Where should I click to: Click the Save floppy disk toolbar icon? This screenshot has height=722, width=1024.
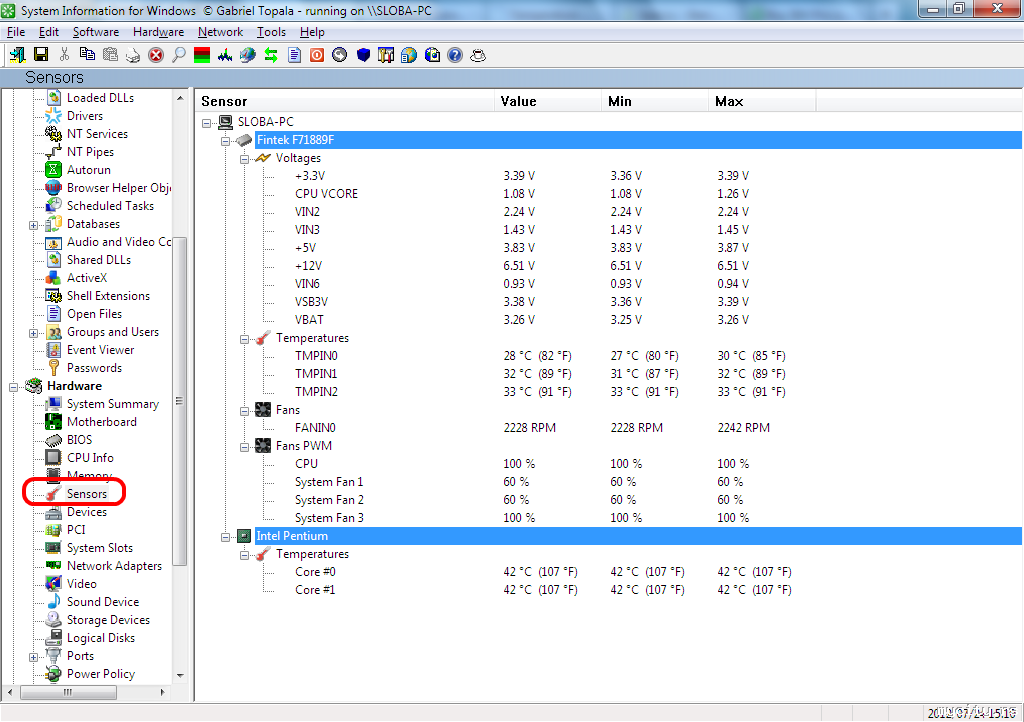(41, 55)
